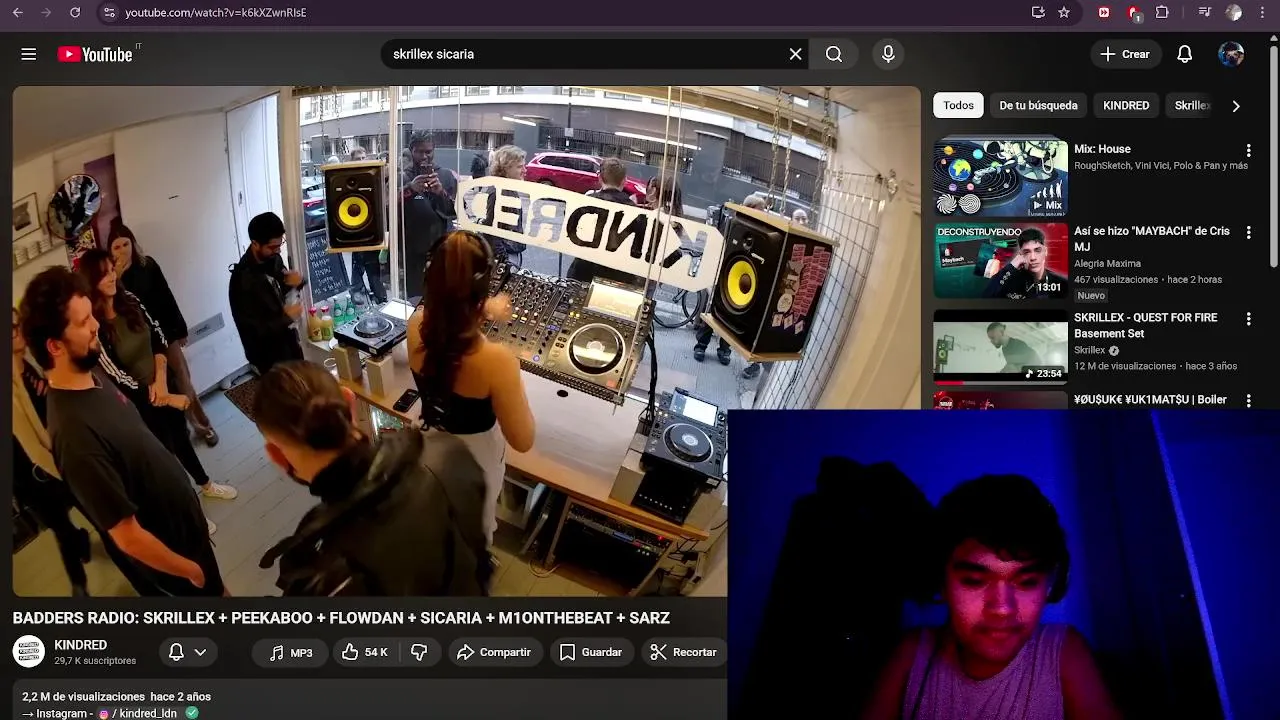Image resolution: width=1280 pixels, height=720 pixels.
Task: Open the Crear upload button
Action: point(1126,54)
